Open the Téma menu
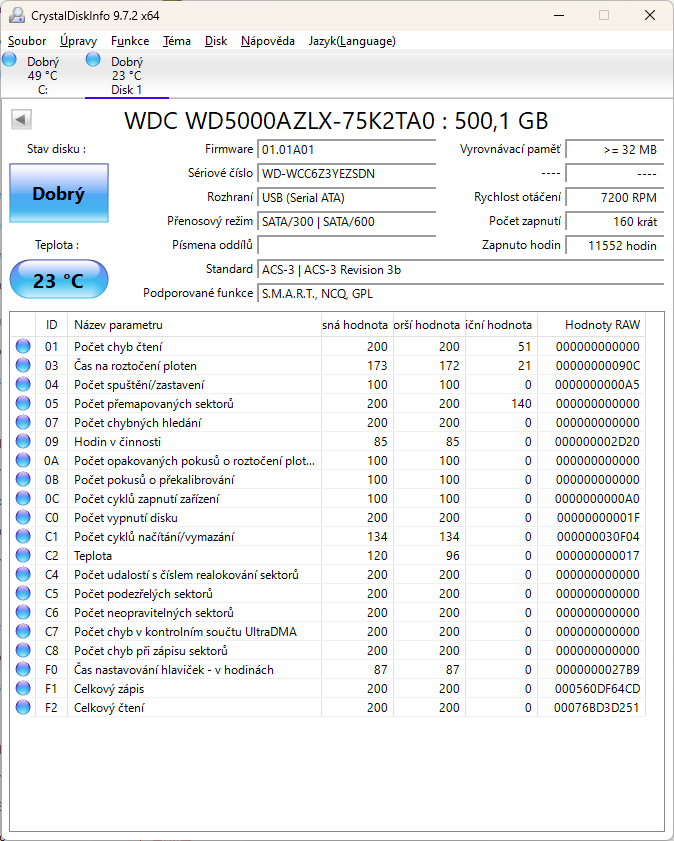 tap(177, 41)
